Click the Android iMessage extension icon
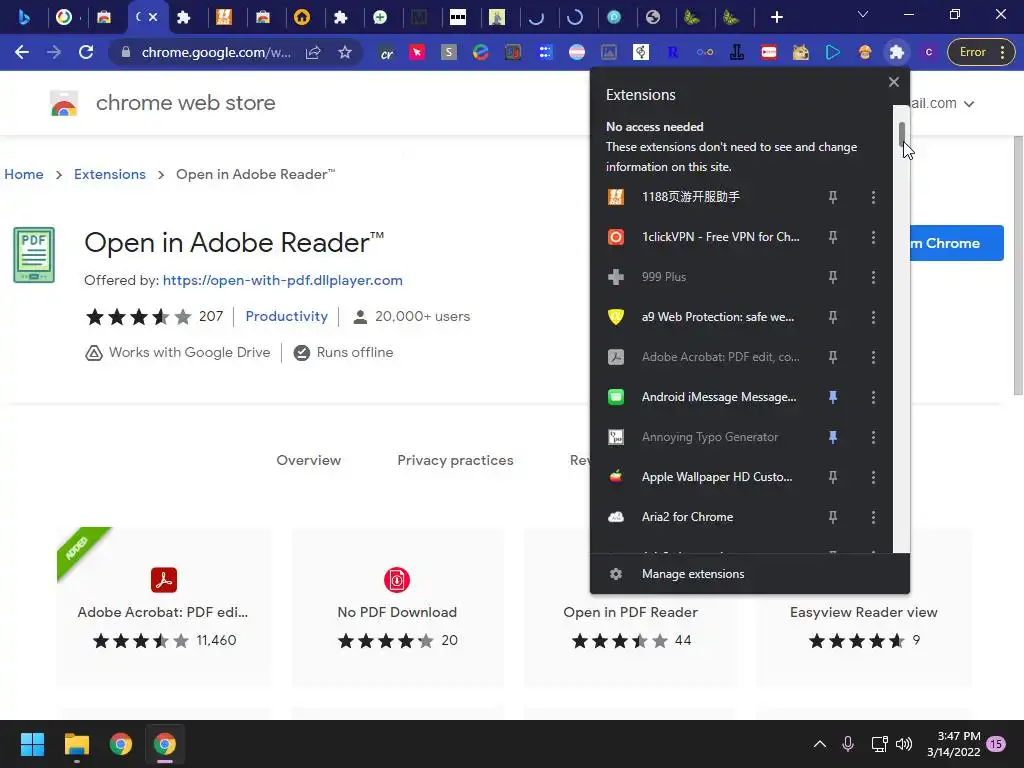The image size is (1024, 768). click(616, 397)
